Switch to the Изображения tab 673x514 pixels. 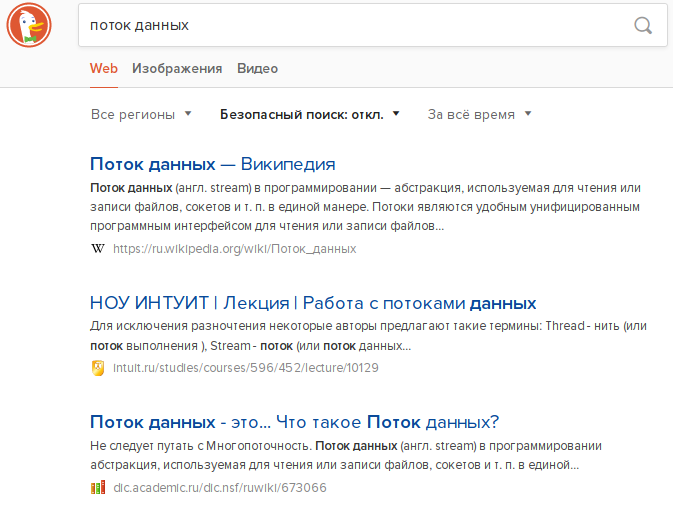pos(177,69)
